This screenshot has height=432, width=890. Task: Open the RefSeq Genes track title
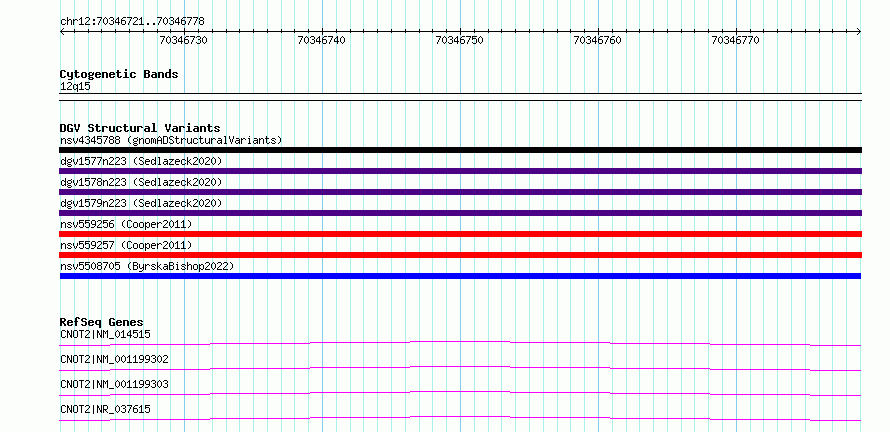pyautogui.click(x=102, y=322)
